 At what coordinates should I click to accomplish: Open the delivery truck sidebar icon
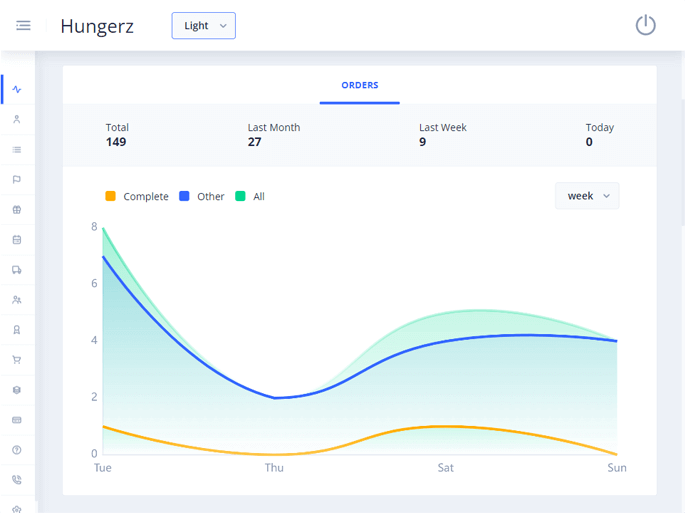point(17,270)
